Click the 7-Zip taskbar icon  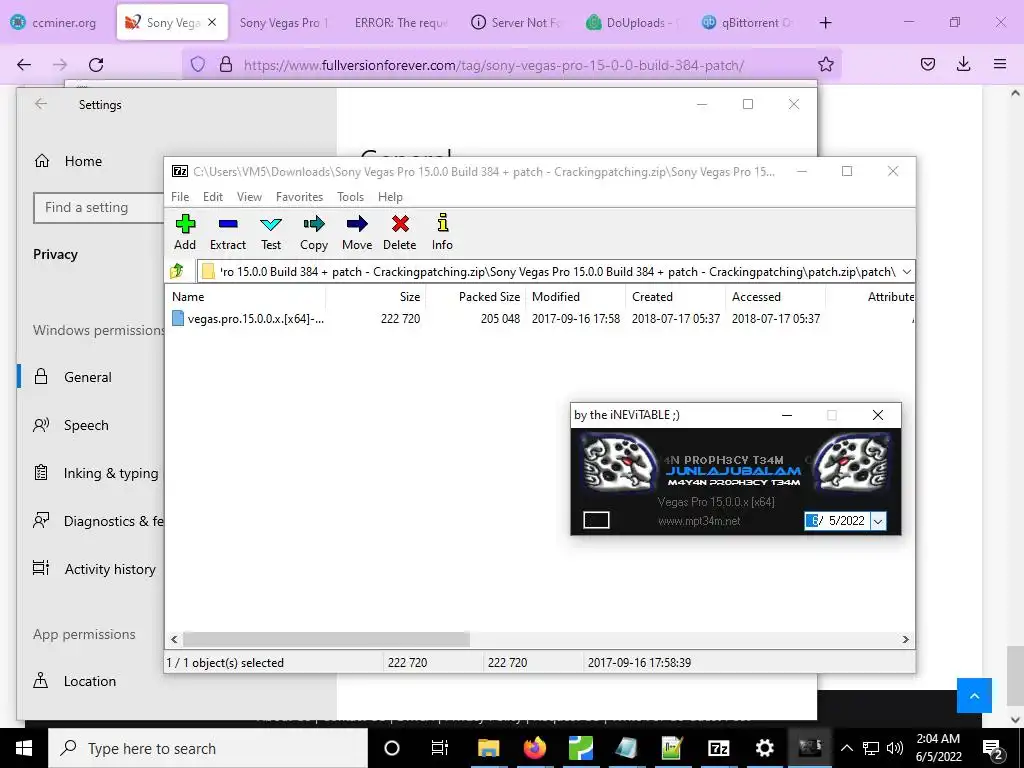pos(718,748)
